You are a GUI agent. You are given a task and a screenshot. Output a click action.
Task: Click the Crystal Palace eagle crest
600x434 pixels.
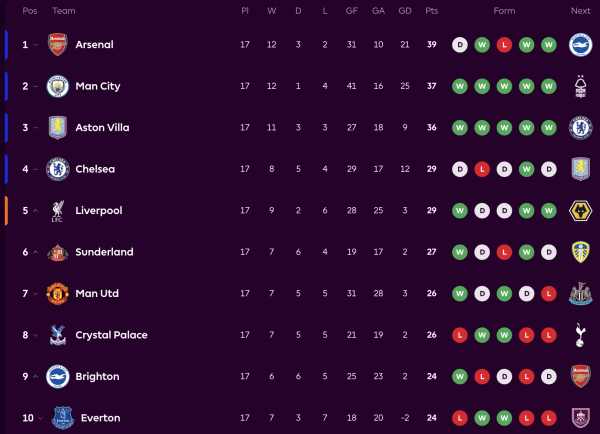coord(57,335)
